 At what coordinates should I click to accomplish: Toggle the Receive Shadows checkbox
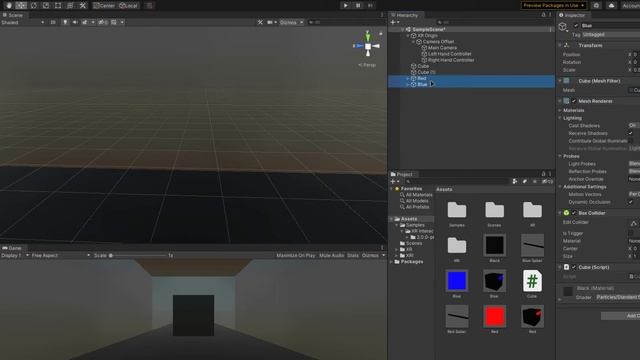click(x=631, y=133)
